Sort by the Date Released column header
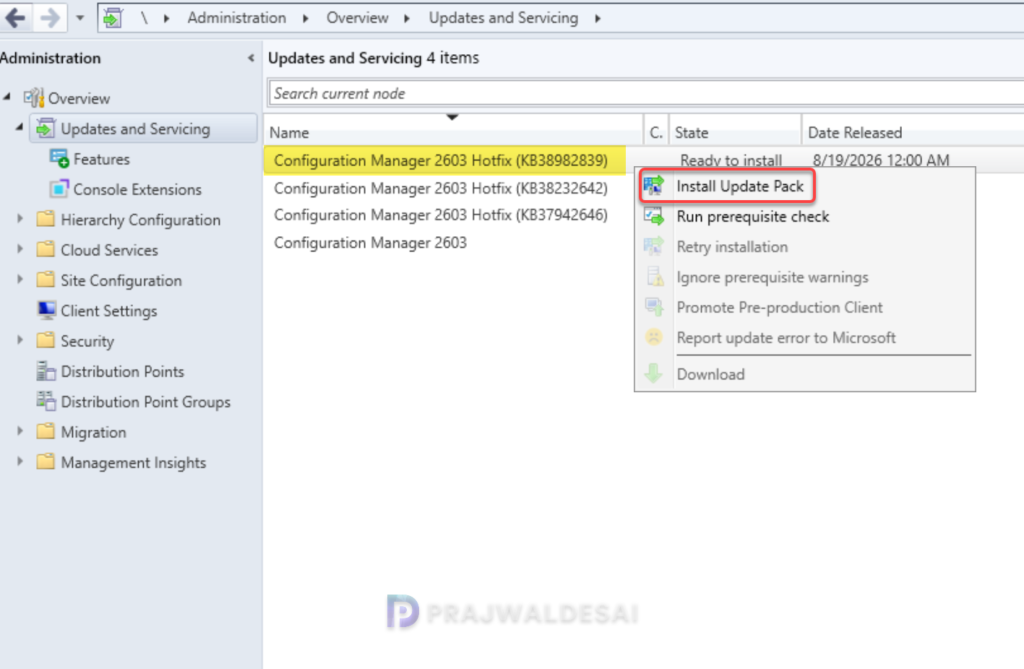The width and height of the screenshot is (1024, 669). (x=913, y=132)
